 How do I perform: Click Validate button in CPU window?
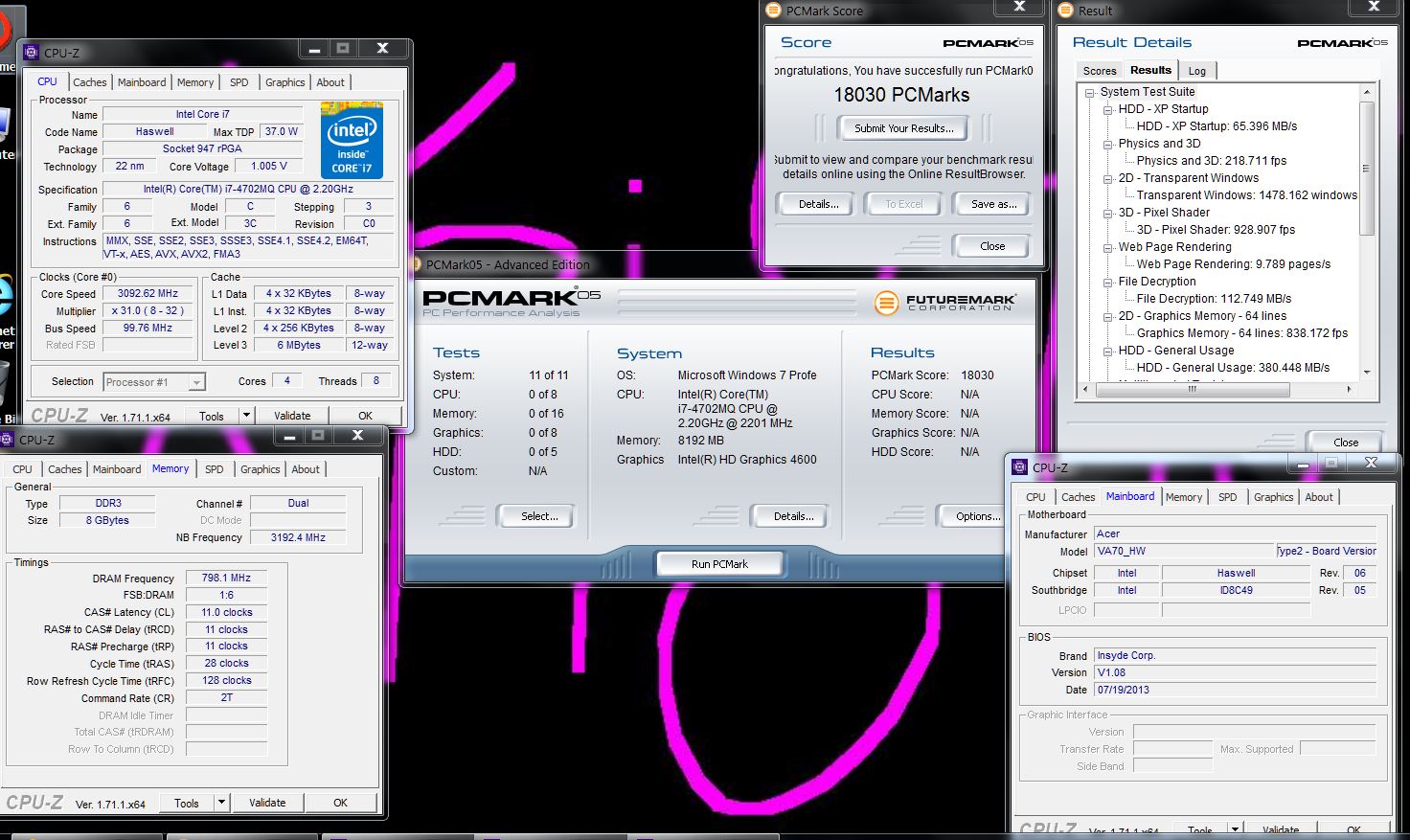[292, 416]
